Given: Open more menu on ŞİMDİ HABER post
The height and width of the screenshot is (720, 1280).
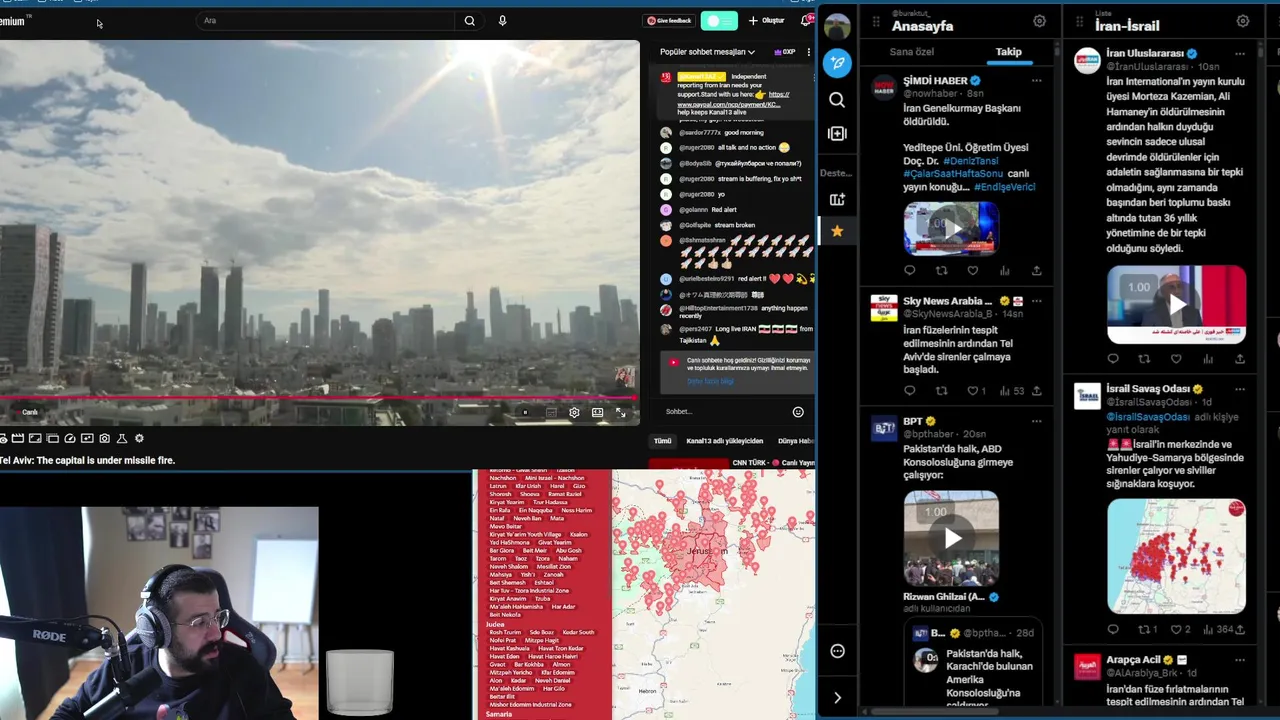Looking at the screenshot, I should coord(1036,80).
